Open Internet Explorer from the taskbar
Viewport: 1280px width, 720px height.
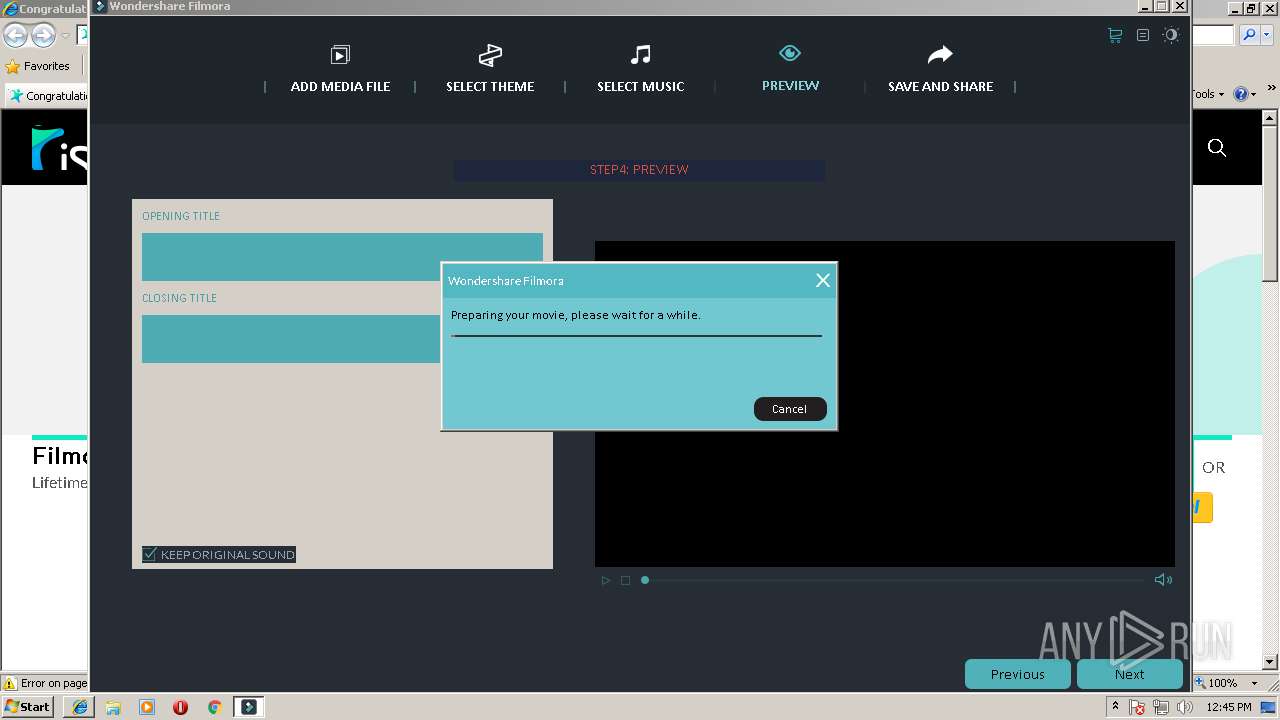pyautogui.click(x=80, y=707)
